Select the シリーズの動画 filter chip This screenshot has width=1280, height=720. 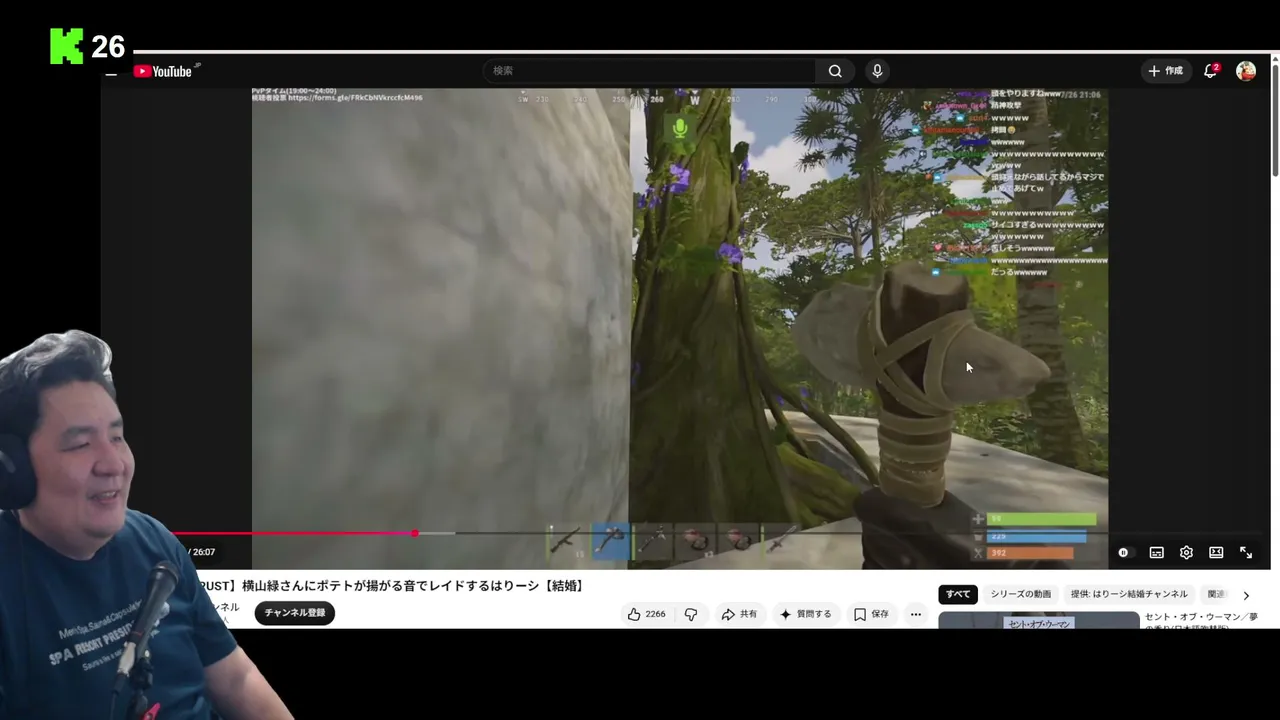tap(1021, 594)
